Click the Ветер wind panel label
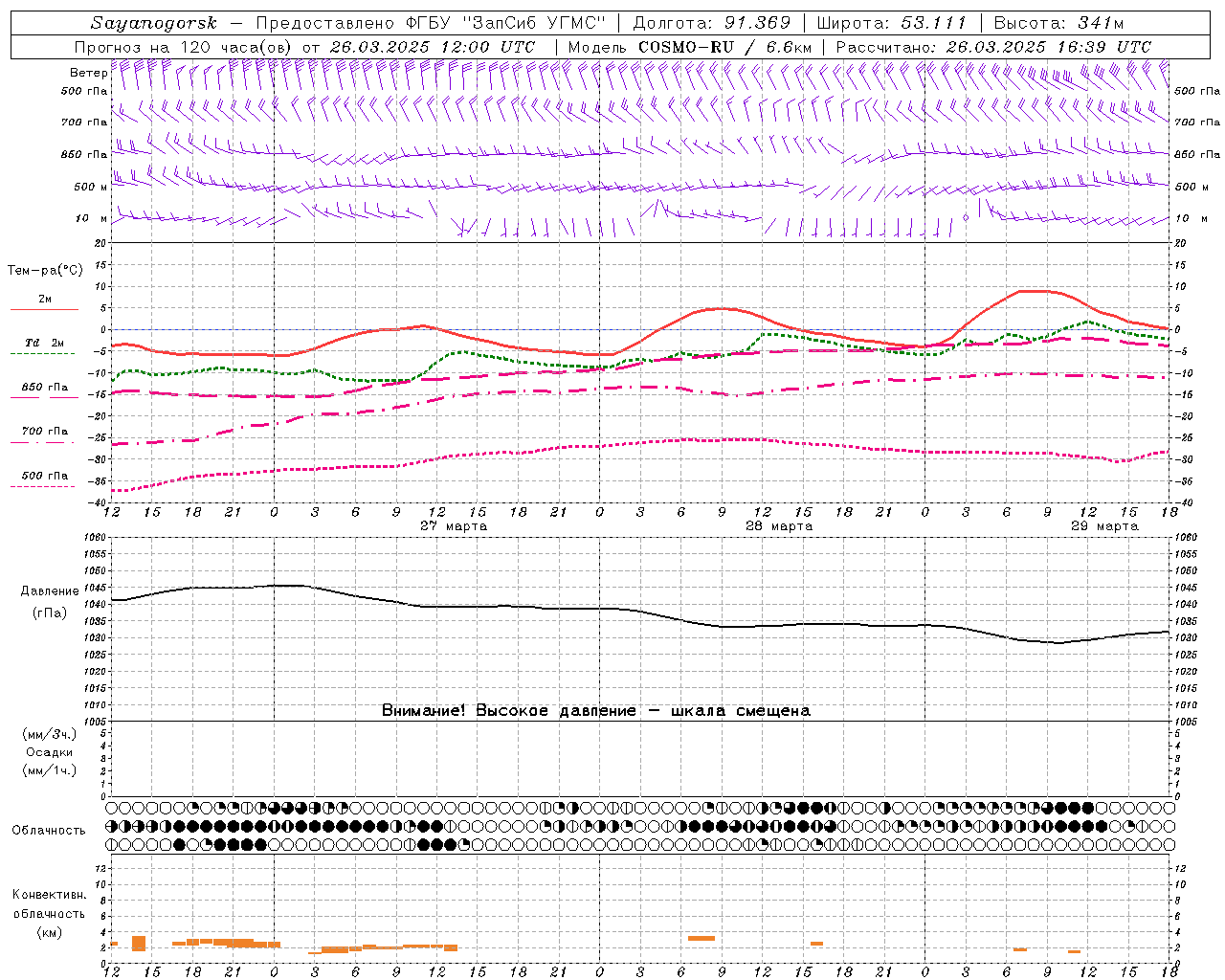1225x980 pixels. pos(88,73)
